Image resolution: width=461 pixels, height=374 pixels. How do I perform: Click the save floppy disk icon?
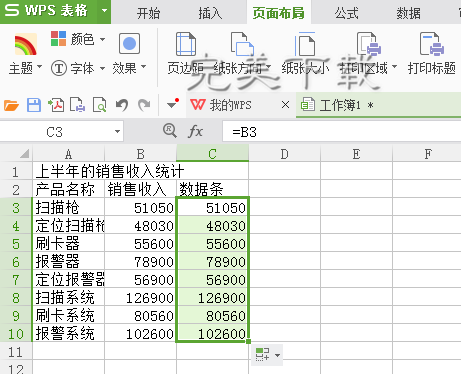34,105
